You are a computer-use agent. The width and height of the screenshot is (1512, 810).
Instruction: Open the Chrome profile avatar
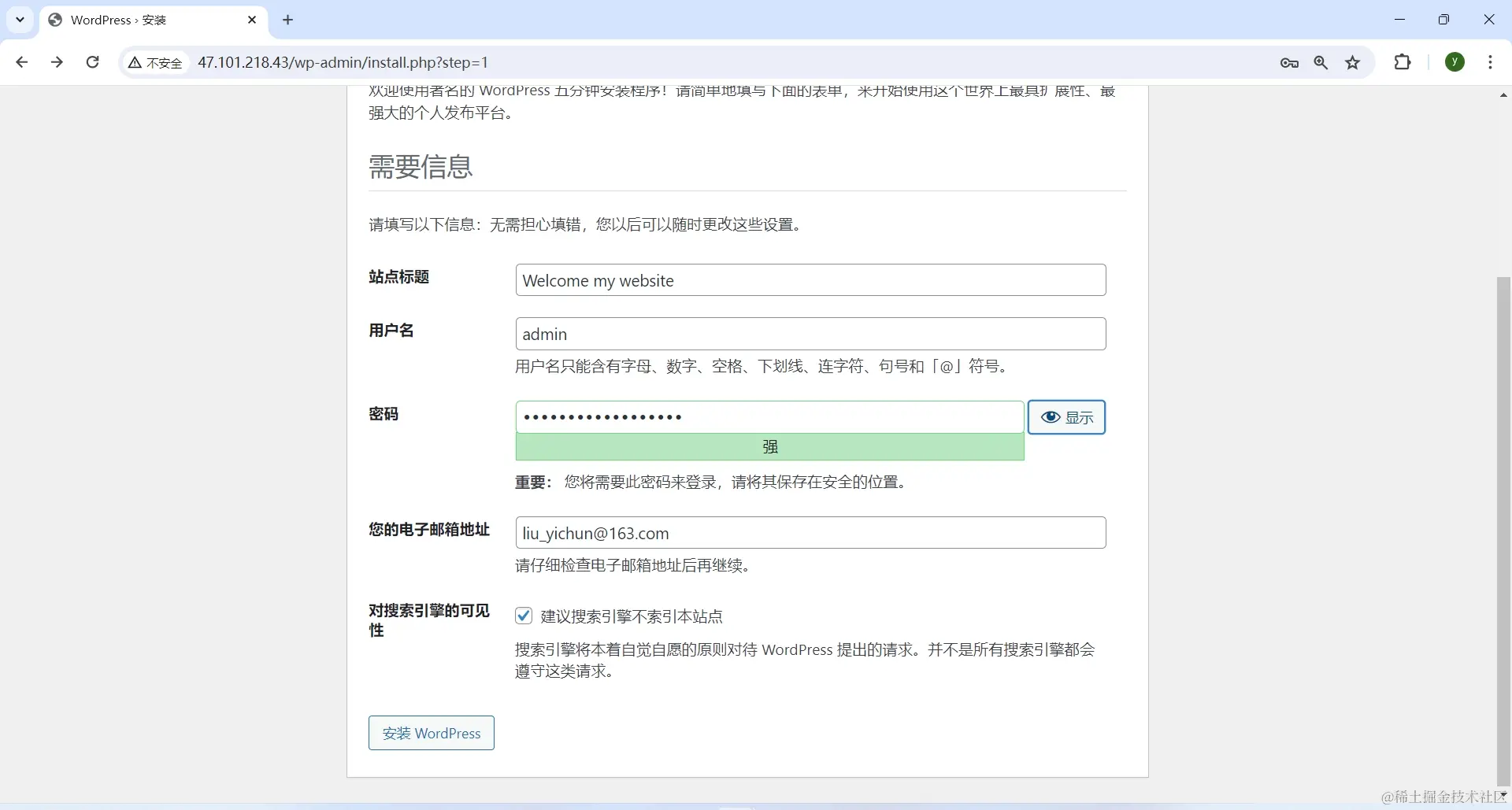(1455, 62)
